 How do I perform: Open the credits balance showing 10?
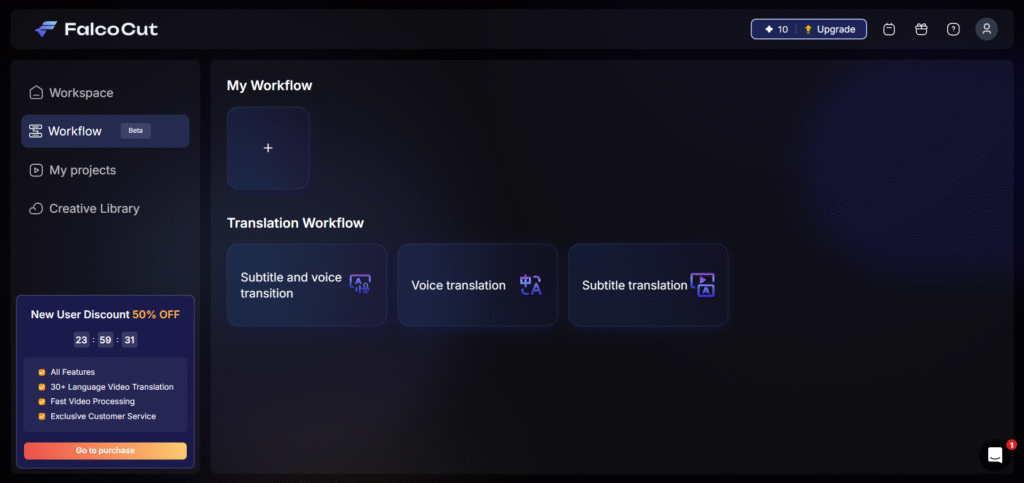click(776, 29)
